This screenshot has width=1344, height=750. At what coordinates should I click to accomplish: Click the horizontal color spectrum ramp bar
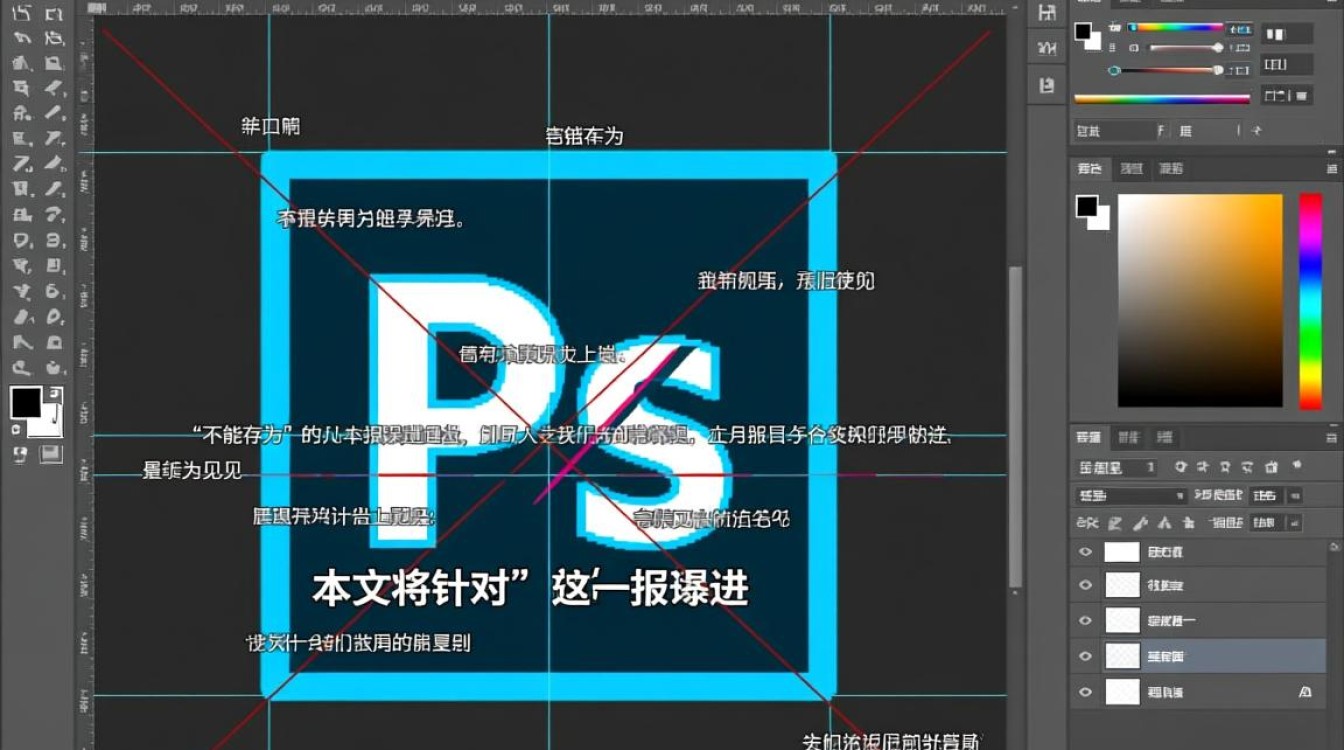(1162, 99)
